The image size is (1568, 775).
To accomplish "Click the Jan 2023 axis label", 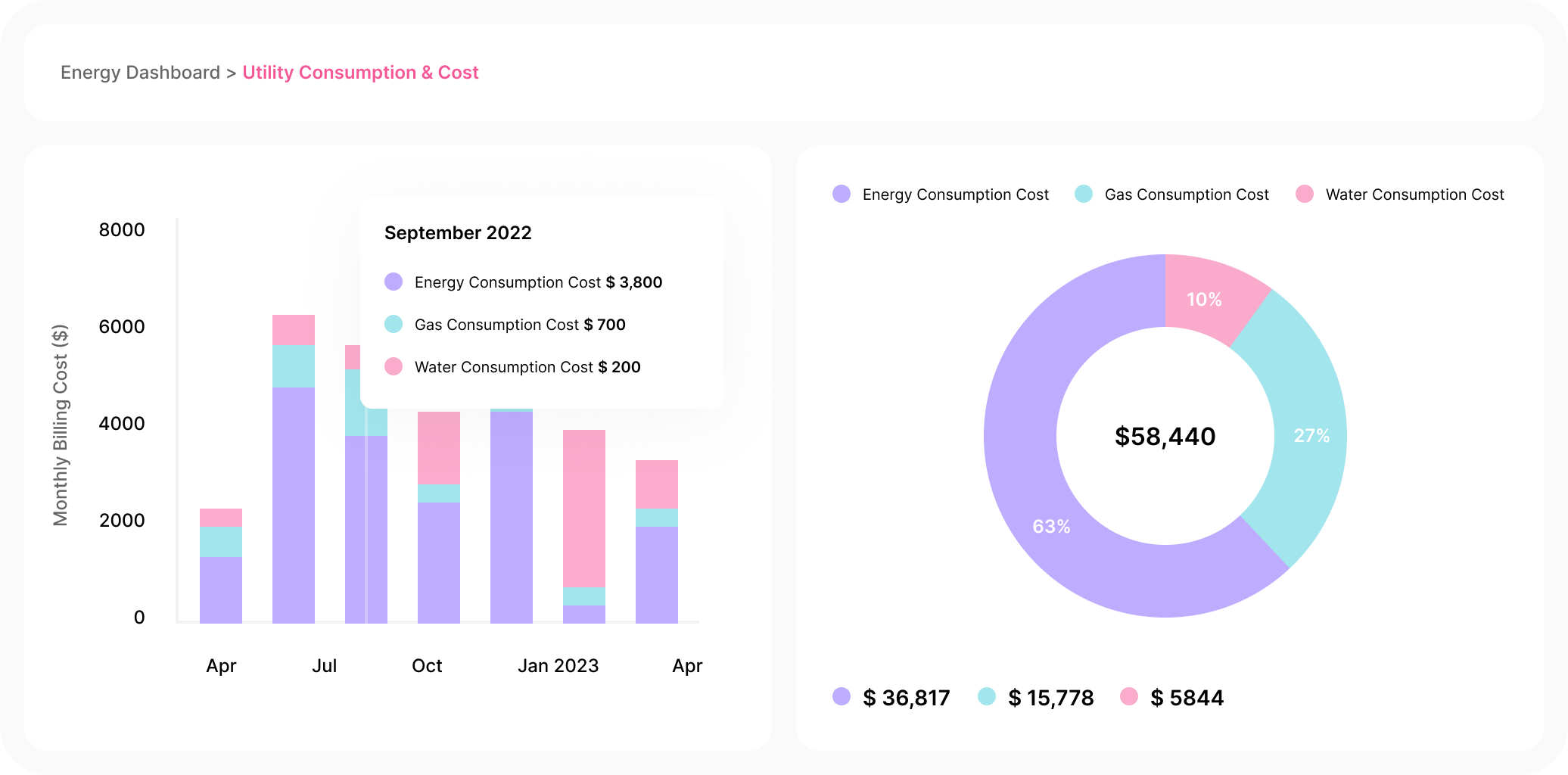I will [558, 665].
